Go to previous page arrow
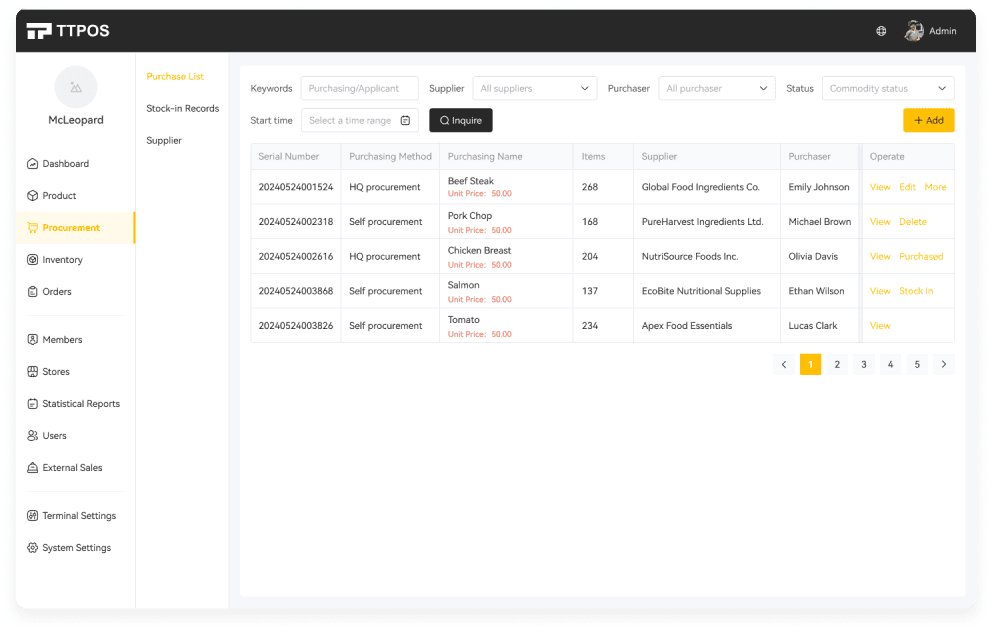Viewport: 992px width, 633px height. click(x=784, y=364)
